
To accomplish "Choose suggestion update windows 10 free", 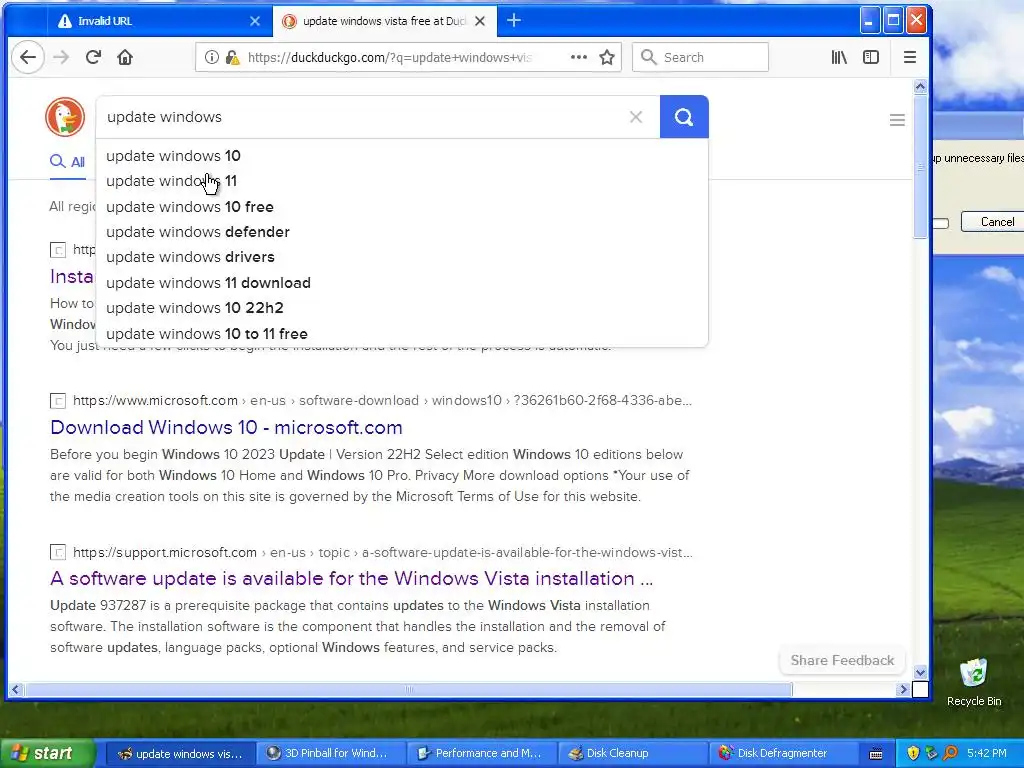I will (402, 207).
